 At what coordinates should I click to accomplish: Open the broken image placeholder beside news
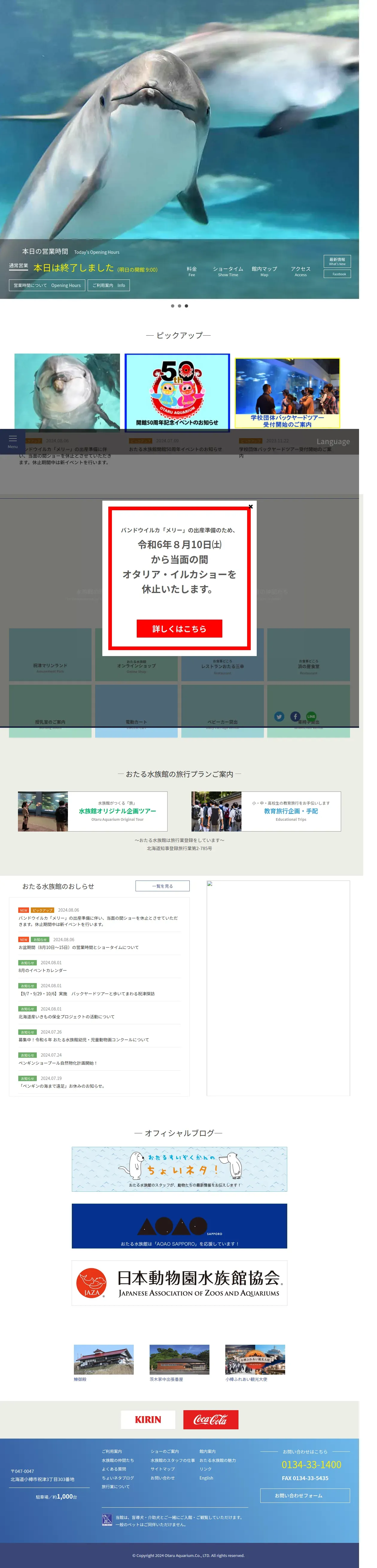pos(278,988)
